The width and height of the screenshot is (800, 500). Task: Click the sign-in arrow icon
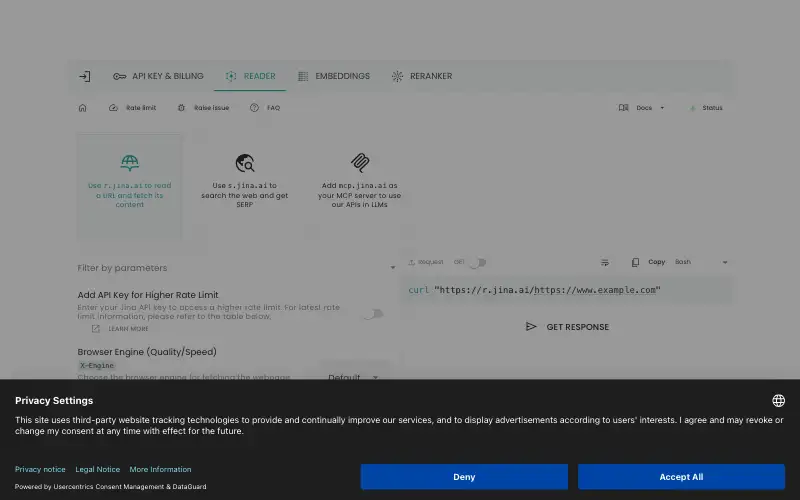click(85, 77)
